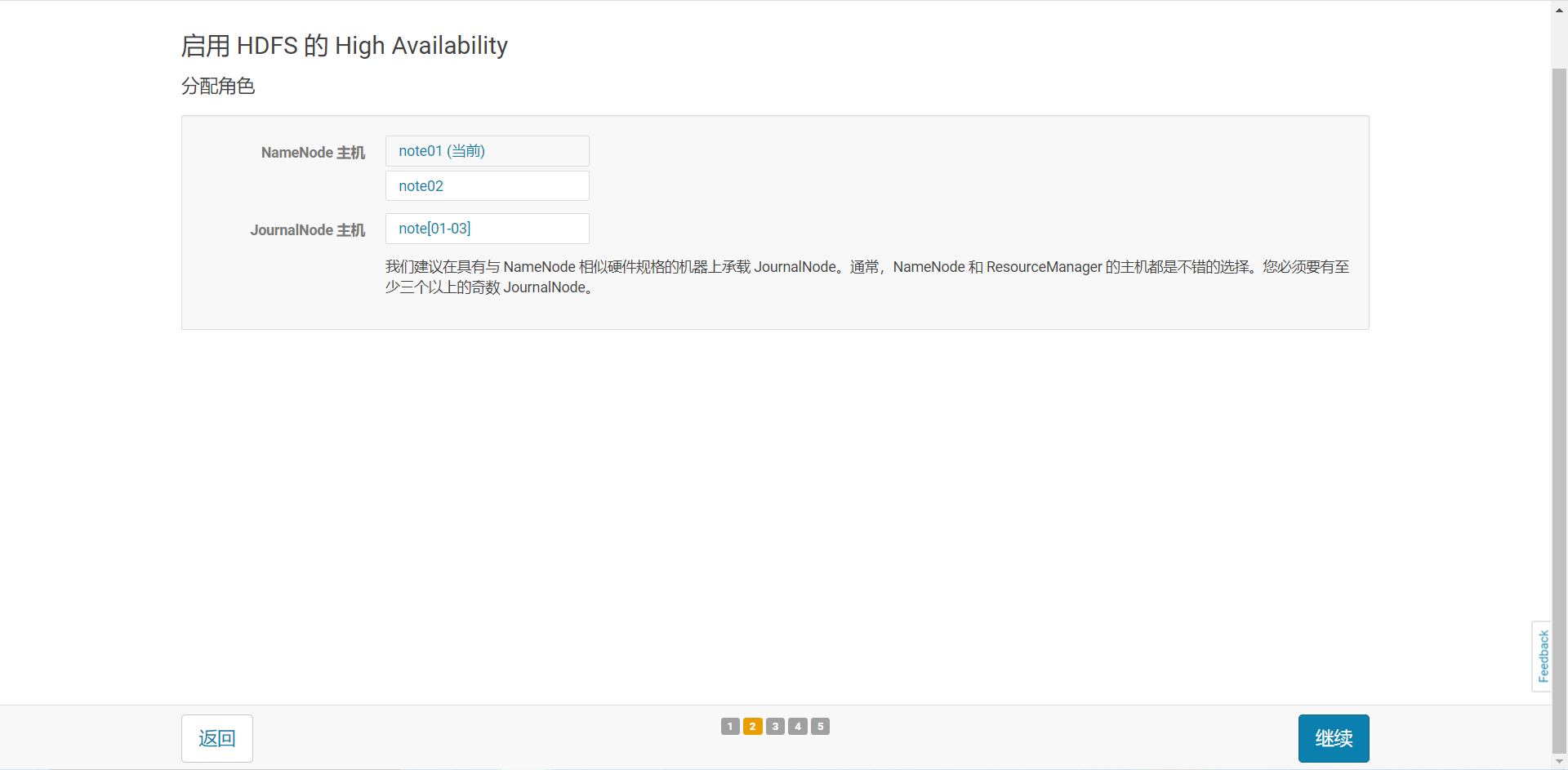The width and height of the screenshot is (1568, 770).
Task: Open the note02 NameNode host selector
Action: coord(487,185)
